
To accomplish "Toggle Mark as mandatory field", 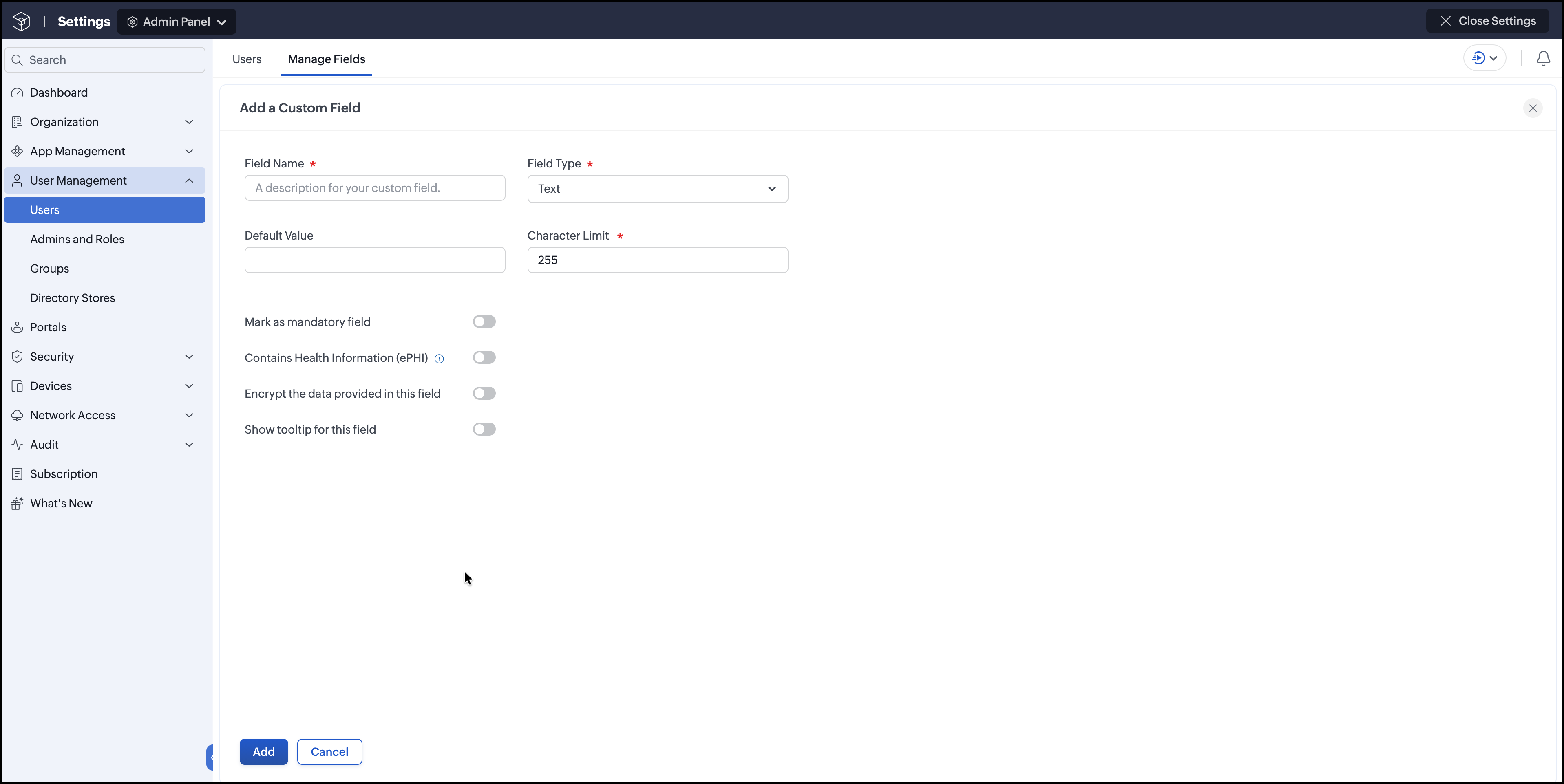I will click(484, 322).
